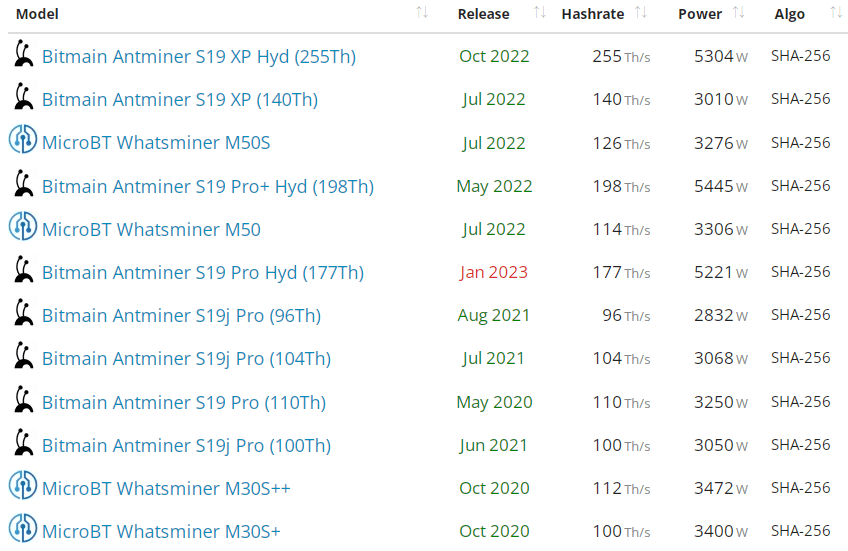Click SHA-256 in the Whatsminer M50S row
Image resolution: width=848 pixels, height=551 pixels.
(x=800, y=143)
